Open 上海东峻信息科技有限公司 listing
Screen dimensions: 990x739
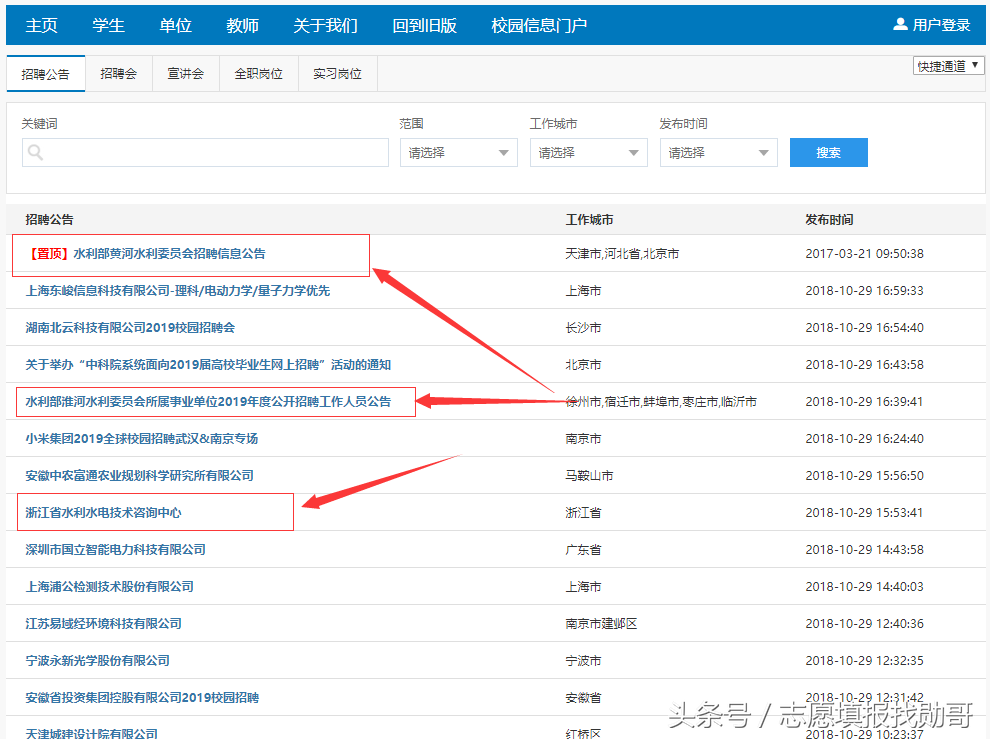point(177,291)
